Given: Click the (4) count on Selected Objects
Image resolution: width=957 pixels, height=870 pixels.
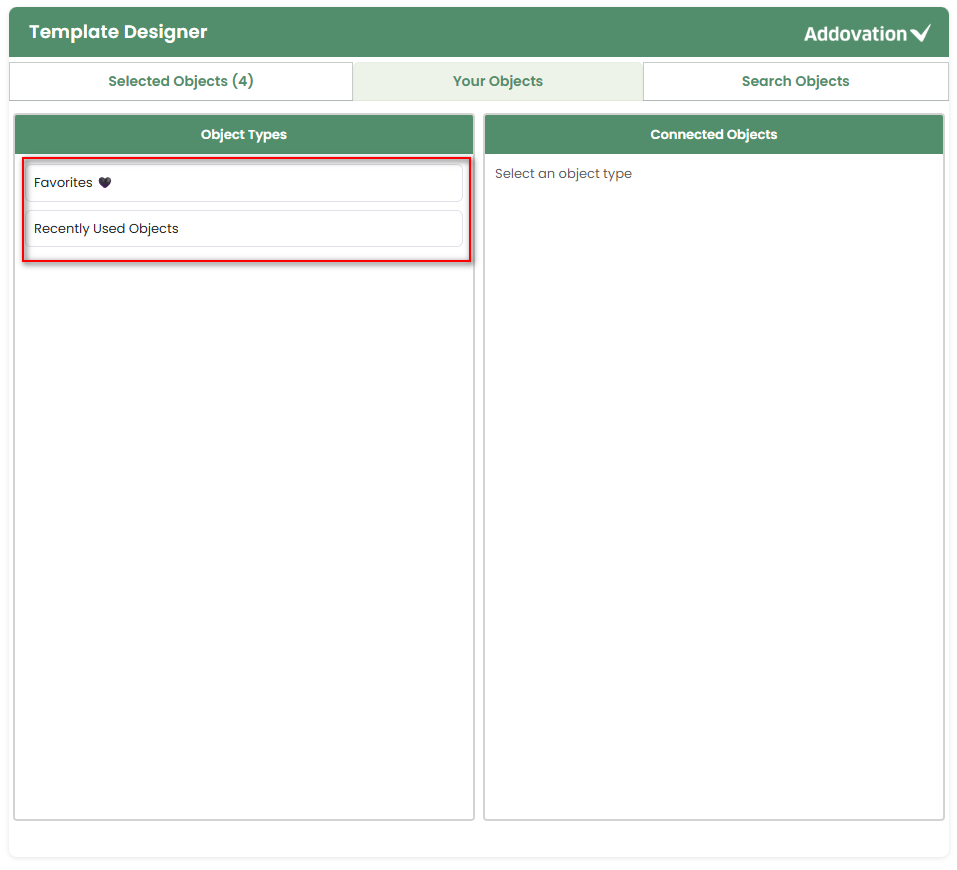Looking at the screenshot, I should coord(242,81).
